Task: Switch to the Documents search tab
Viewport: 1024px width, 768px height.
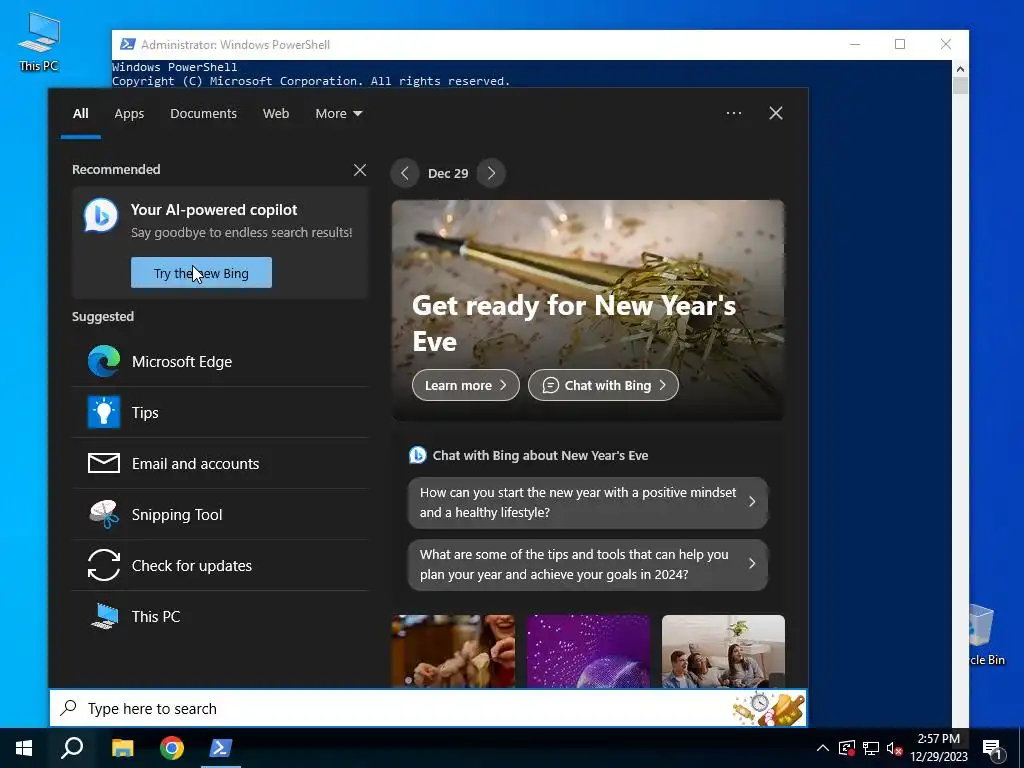Action: pyautogui.click(x=203, y=113)
